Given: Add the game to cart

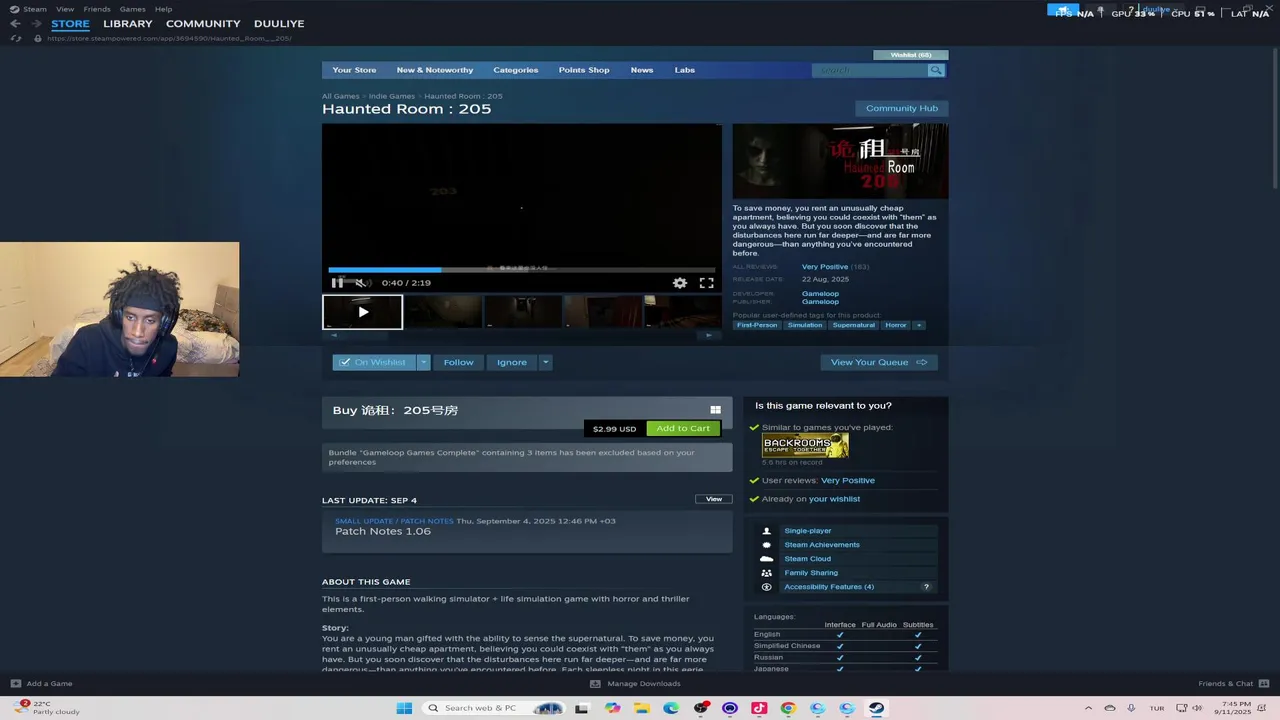Looking at the screenshot, I should [x=683, y=428].
